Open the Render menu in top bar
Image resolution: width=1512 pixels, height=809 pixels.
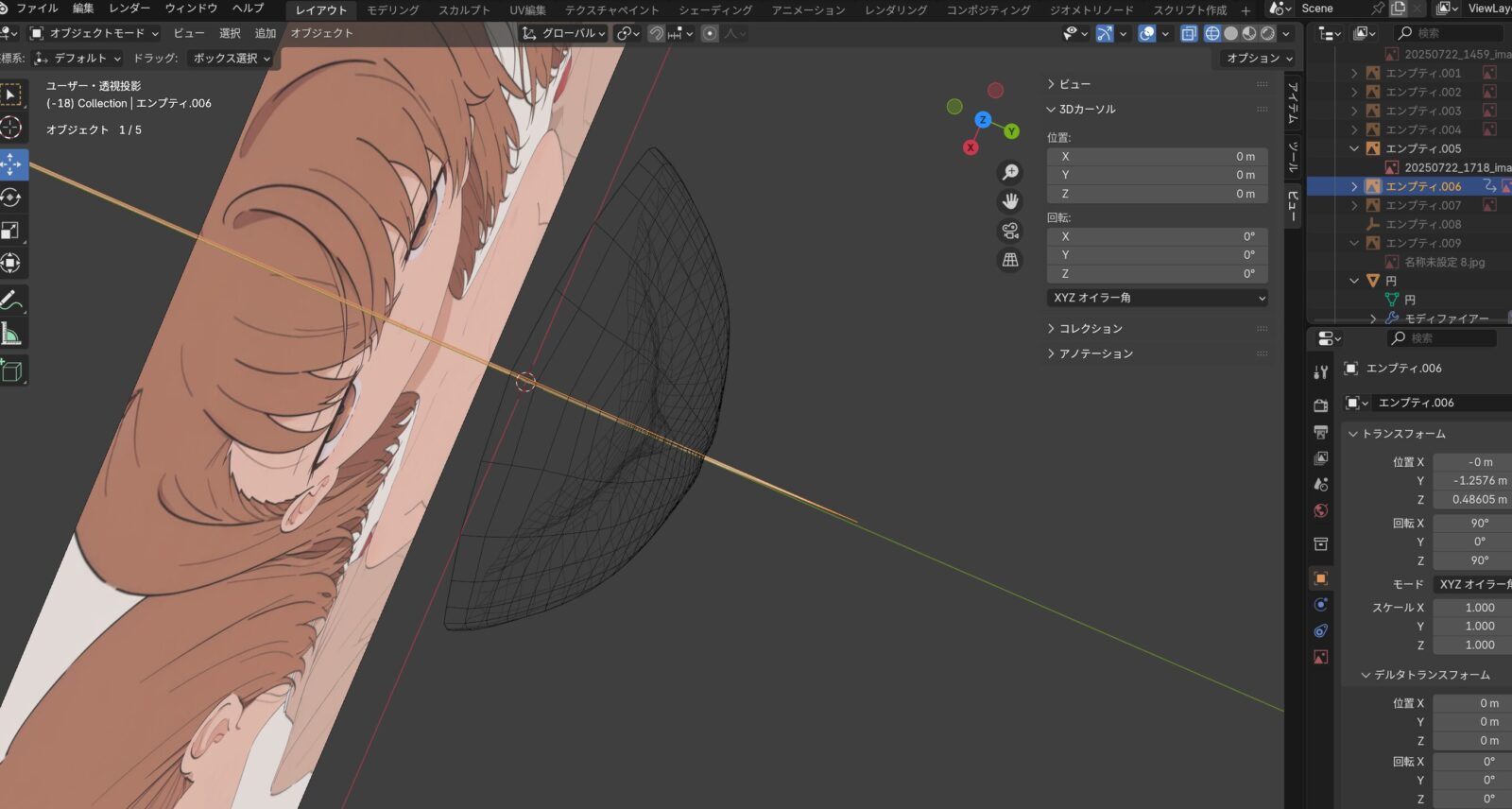(129, 9)
